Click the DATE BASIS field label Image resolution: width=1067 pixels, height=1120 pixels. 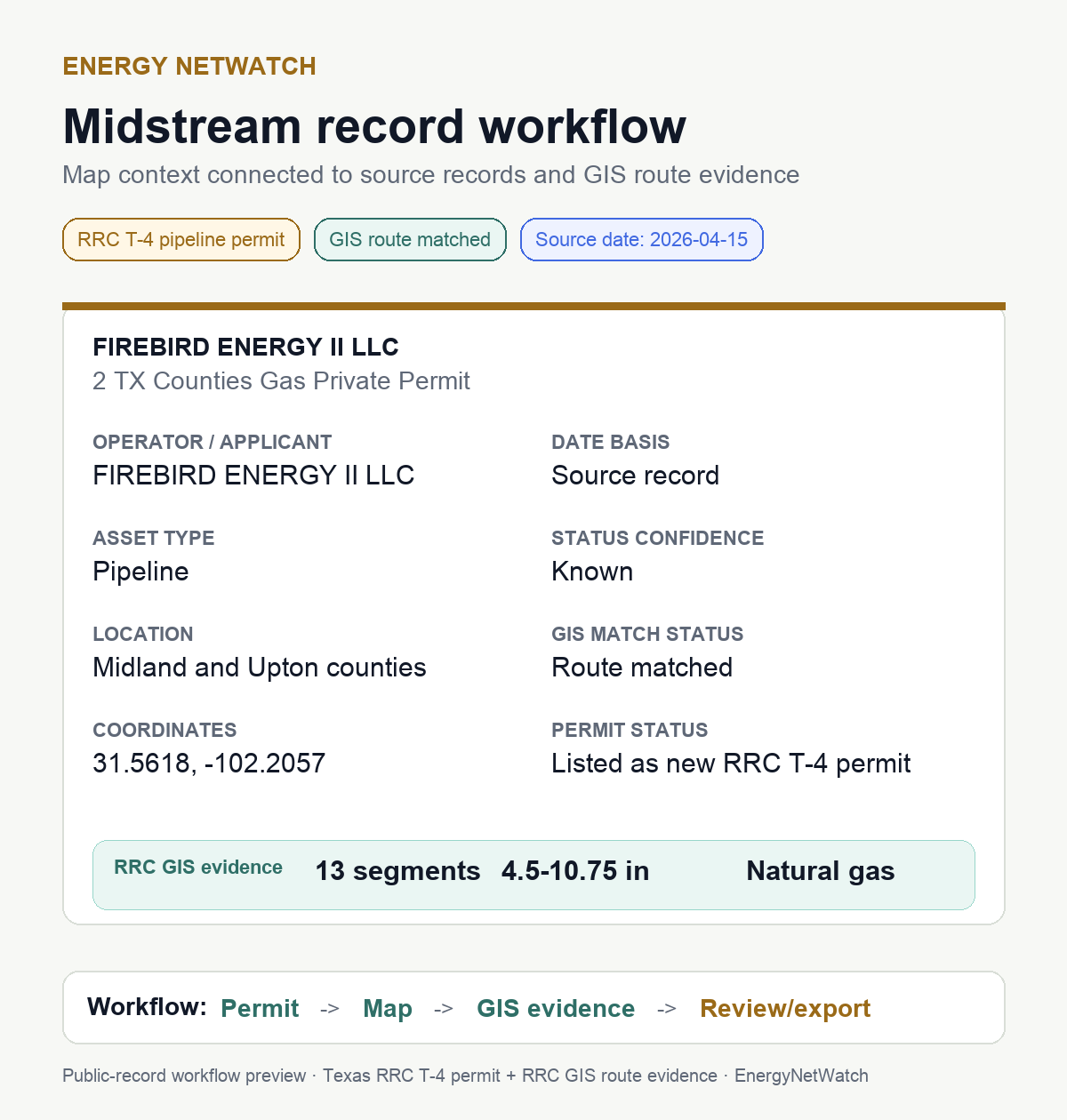[x=611, y=443]
